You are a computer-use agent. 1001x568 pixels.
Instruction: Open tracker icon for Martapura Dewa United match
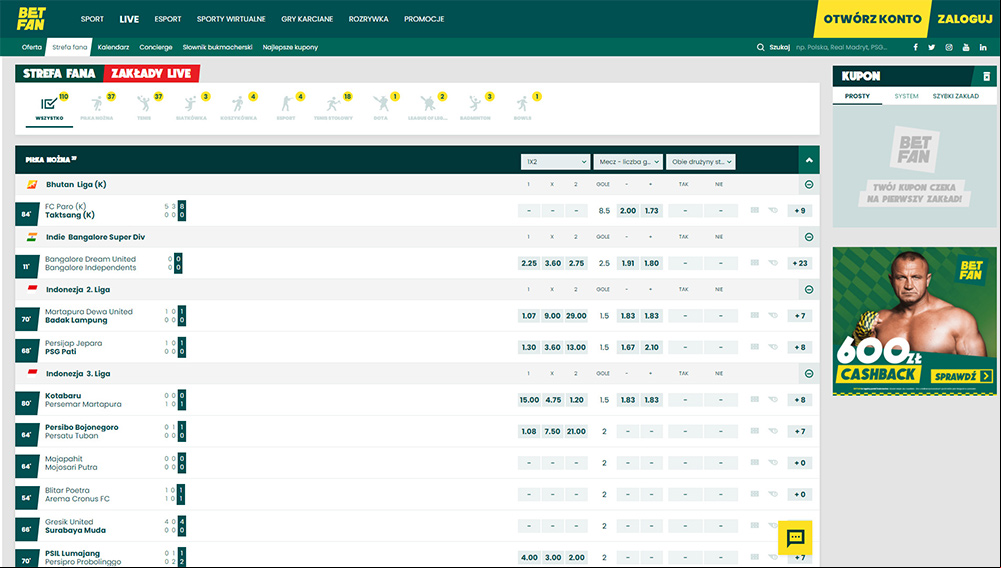point(773,315)
